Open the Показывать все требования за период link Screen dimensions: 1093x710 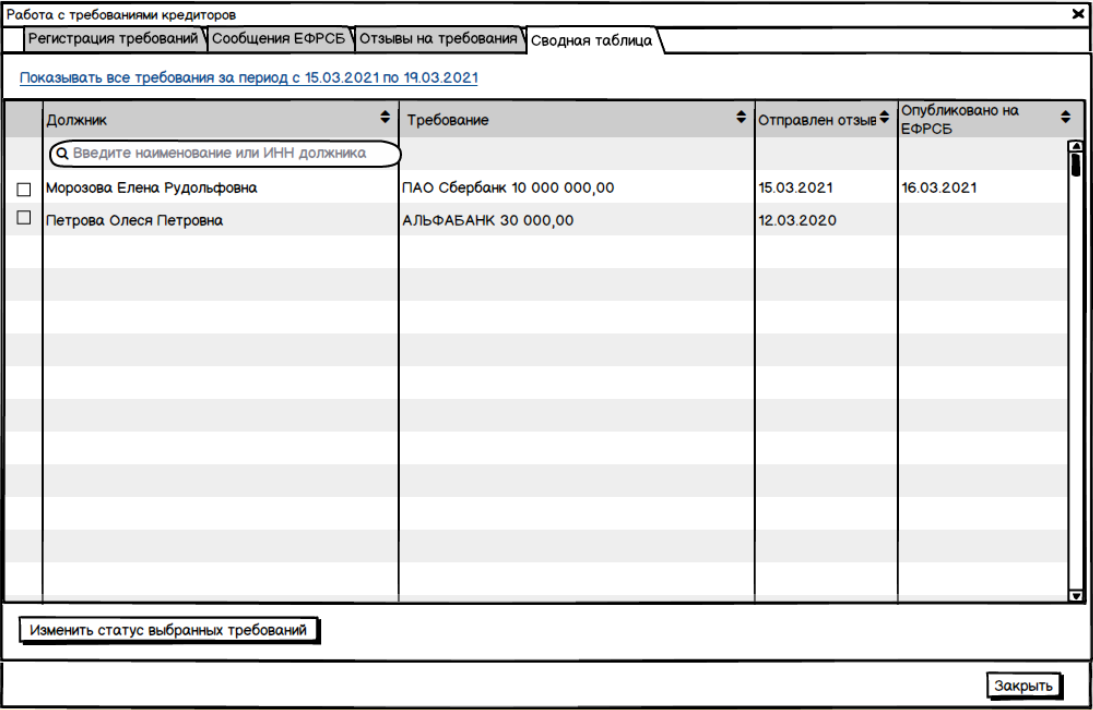coord(248,77)
